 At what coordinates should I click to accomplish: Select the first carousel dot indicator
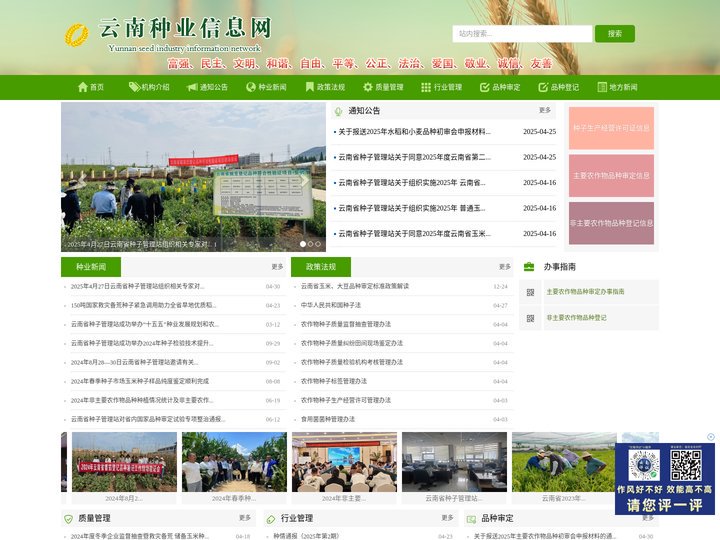(303, 244)
